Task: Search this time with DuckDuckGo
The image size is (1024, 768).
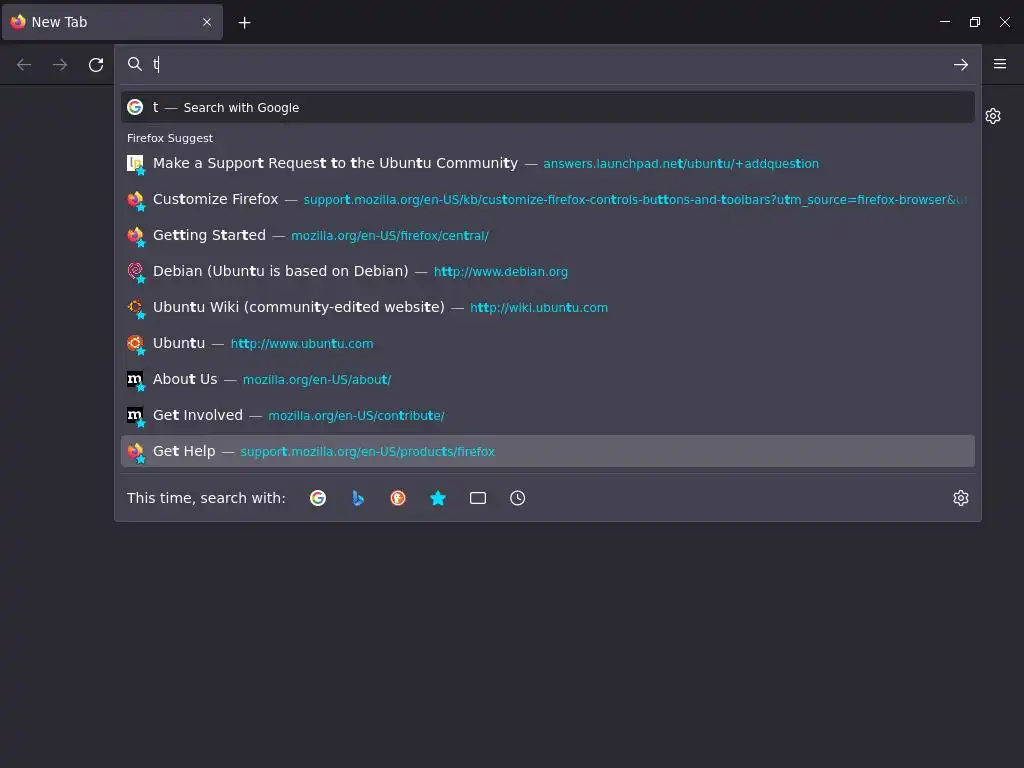Action: coord(398,498)
